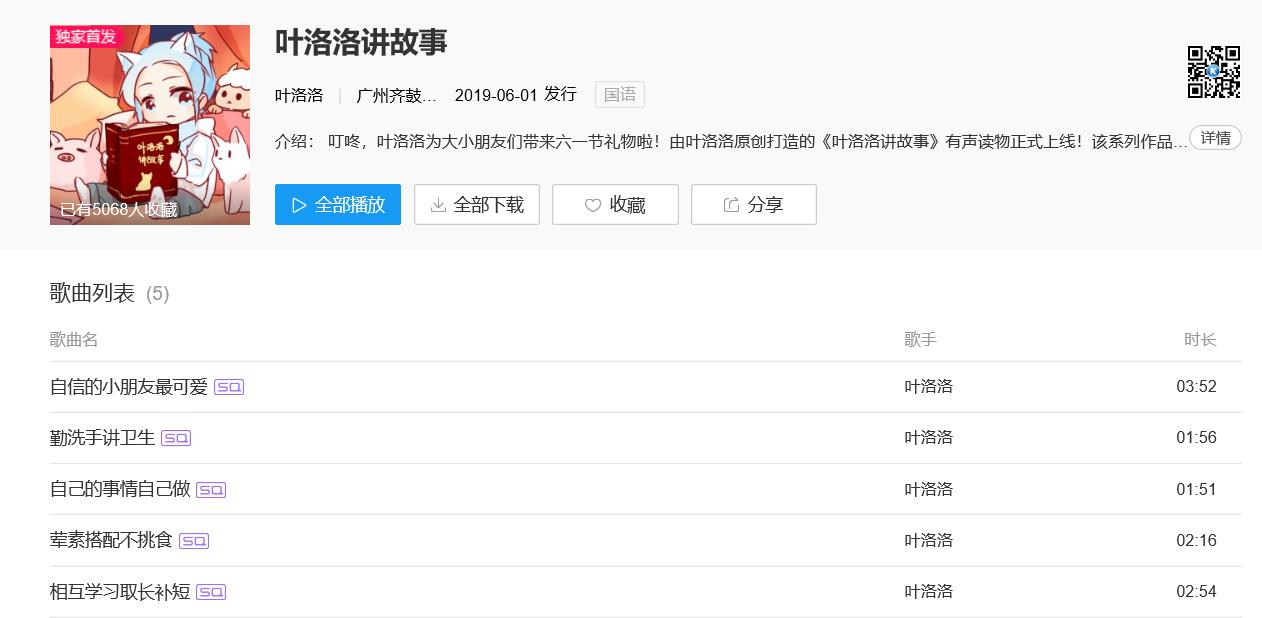Play all songs with 全部播放
Screen dimensions: 1262x618
click(338, 205)
